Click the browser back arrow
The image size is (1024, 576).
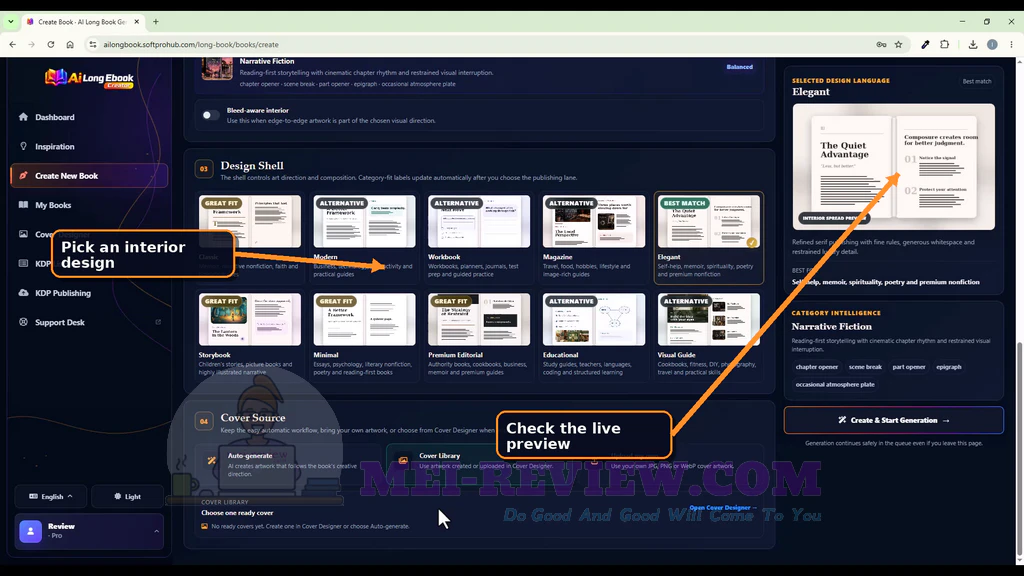12,44
